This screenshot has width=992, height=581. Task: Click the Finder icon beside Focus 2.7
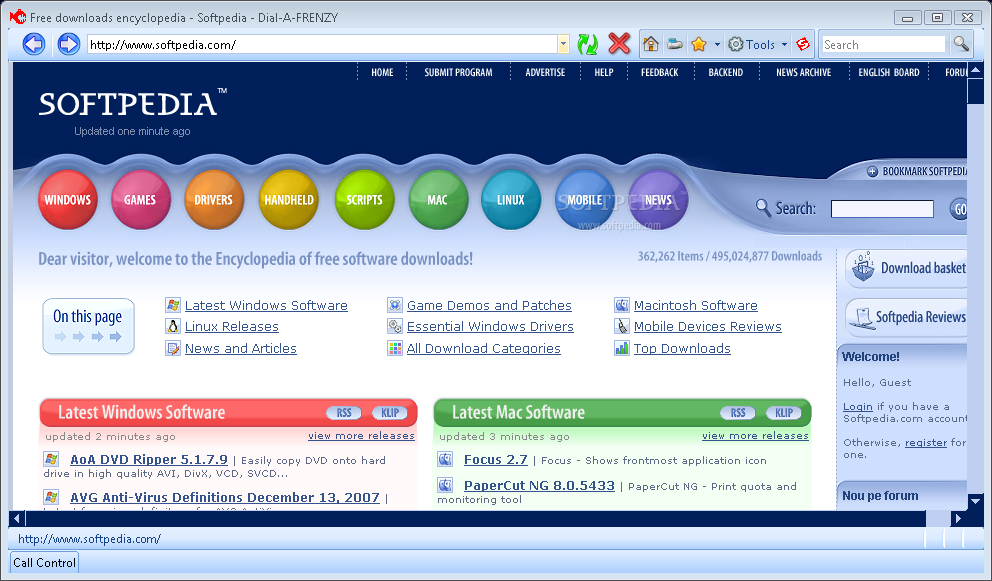(x=445, y=459)
